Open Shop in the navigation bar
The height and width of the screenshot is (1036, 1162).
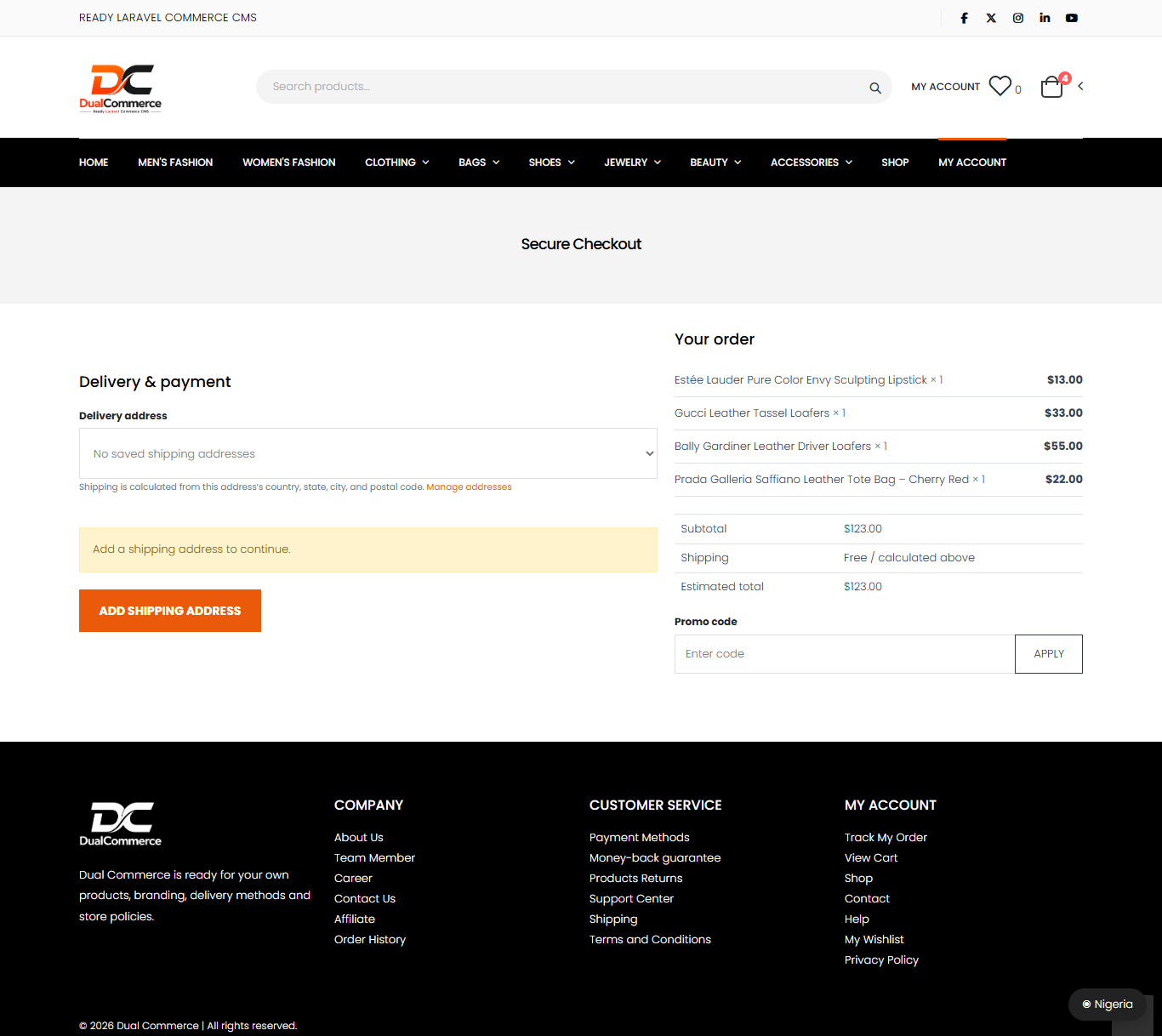(895, 162)
